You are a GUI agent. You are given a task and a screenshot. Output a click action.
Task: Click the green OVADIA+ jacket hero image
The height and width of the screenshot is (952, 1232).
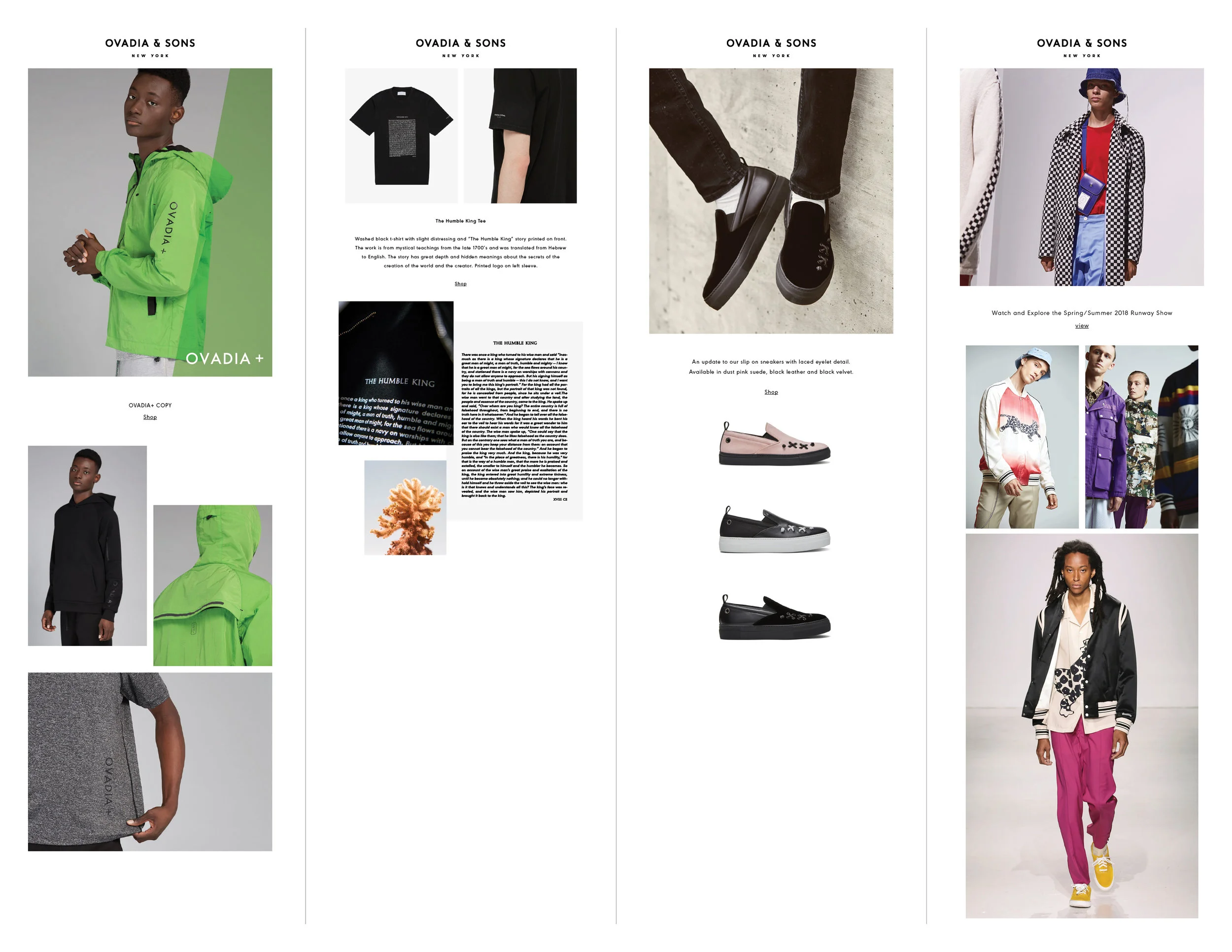150,222
